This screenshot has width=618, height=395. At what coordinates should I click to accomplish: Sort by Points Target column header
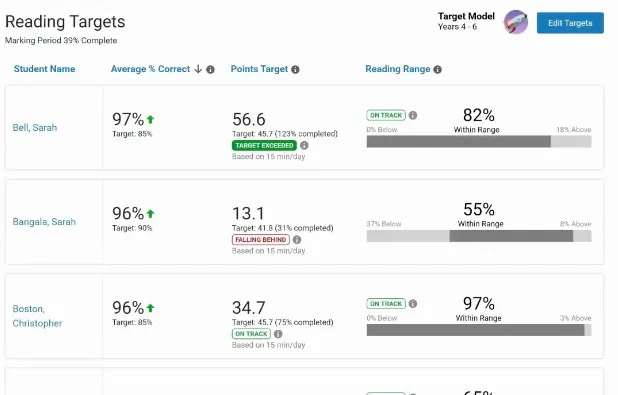259,69
